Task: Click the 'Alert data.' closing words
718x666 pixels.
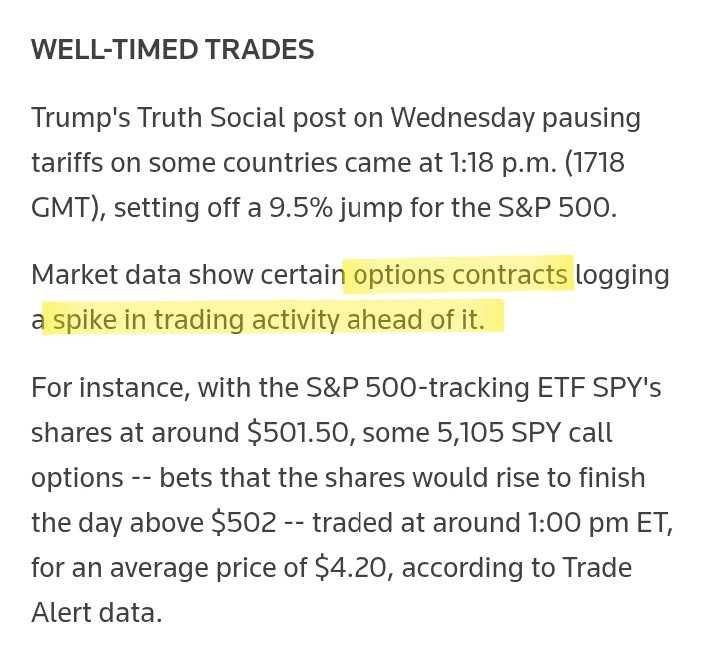Action: [97, 612]
